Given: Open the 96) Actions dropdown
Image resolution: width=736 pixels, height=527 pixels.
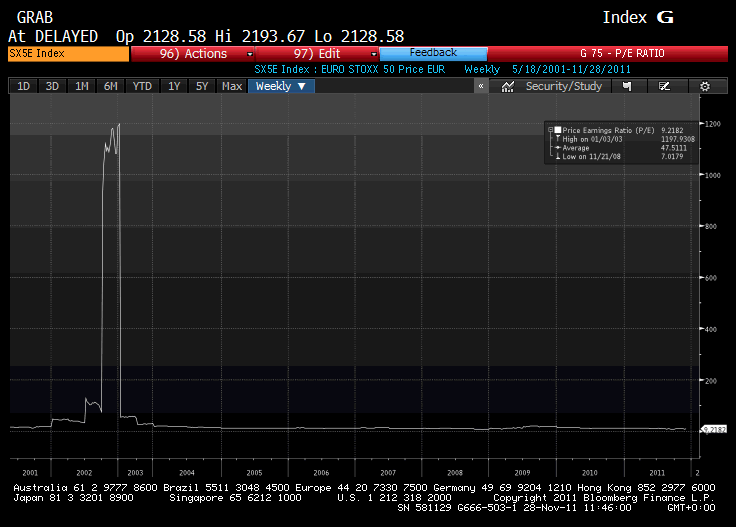Looking at the screenshot, I should [192, 54].
